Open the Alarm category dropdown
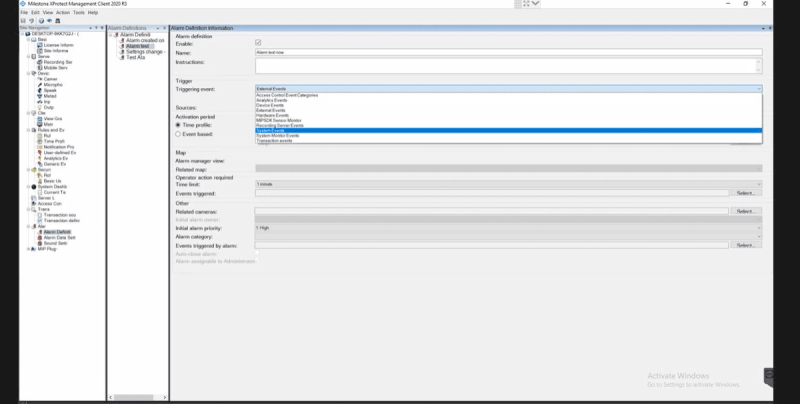The height and width of the screenshot is (404, 800). click(x=509, y=237)
